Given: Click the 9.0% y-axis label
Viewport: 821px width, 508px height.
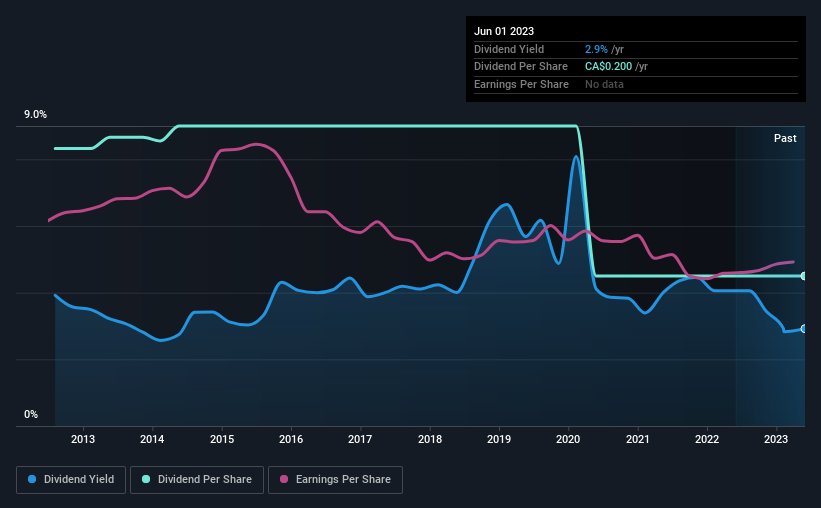Looking at the screenshot, I should (x=35, y=114).
